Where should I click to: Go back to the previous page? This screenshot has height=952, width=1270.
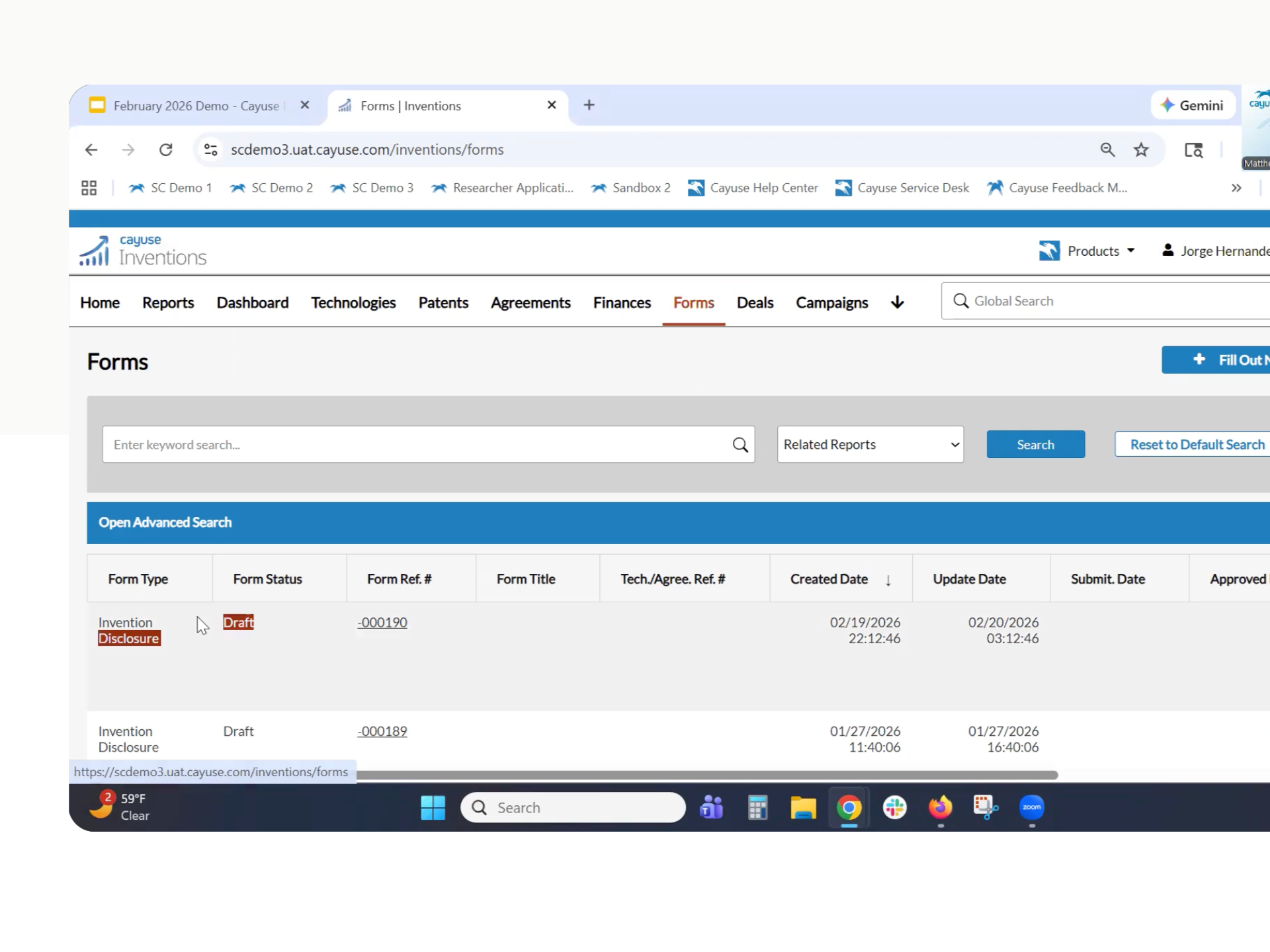91,150
